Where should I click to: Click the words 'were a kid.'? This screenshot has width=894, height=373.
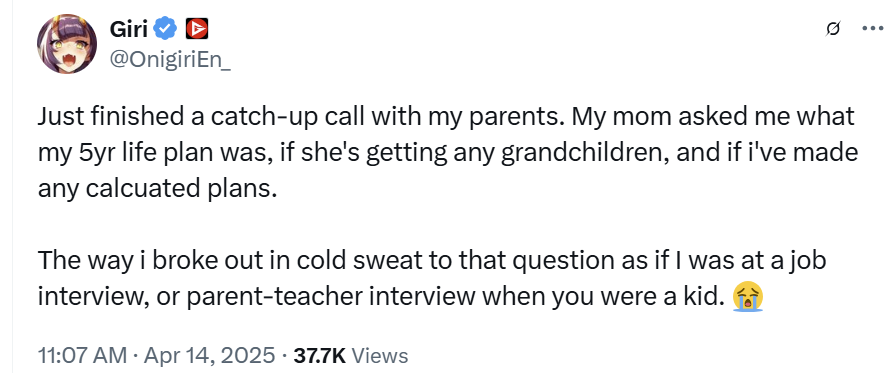[x=667, y=298]
